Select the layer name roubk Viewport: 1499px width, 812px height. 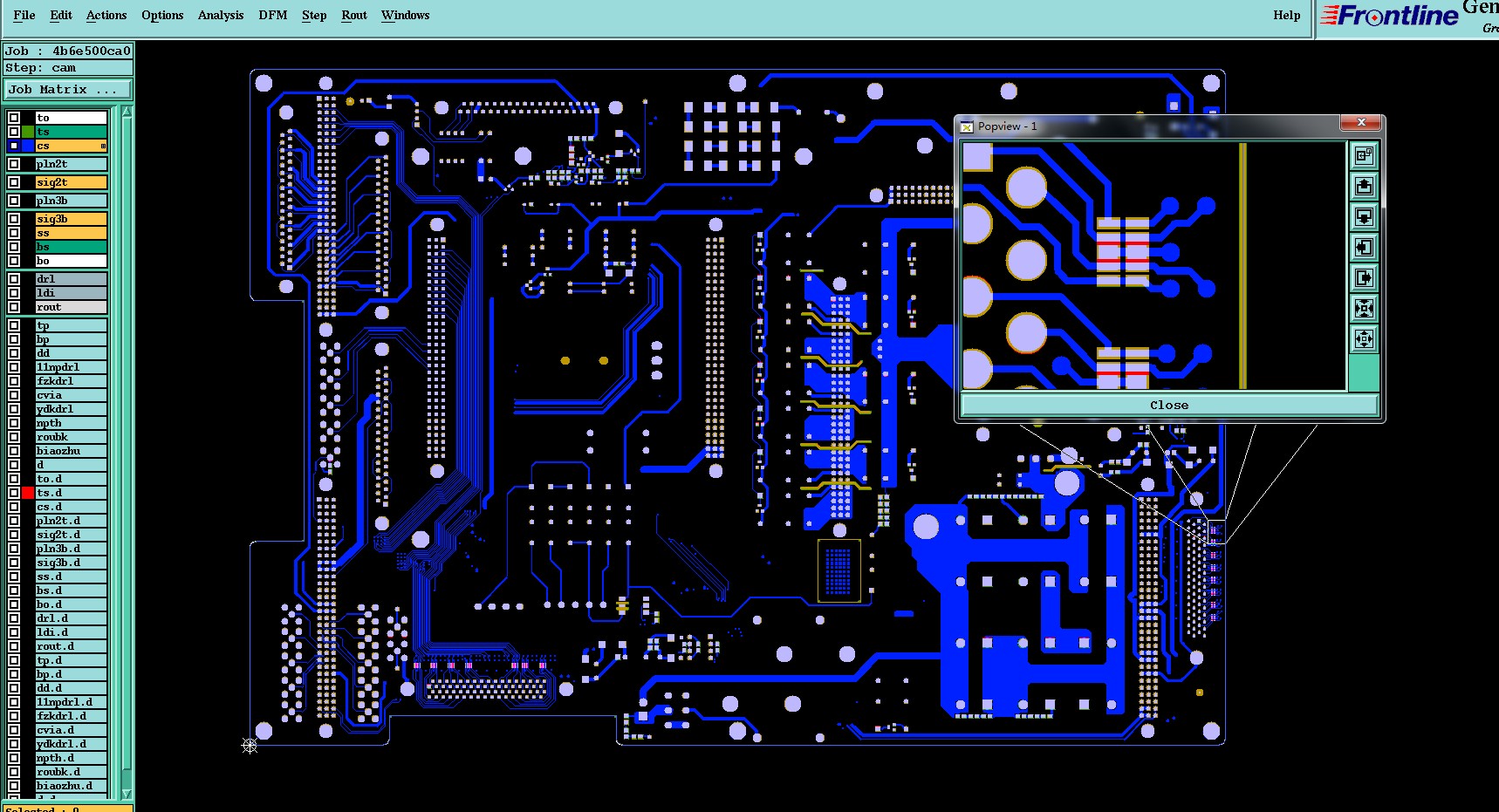(72, 437)
